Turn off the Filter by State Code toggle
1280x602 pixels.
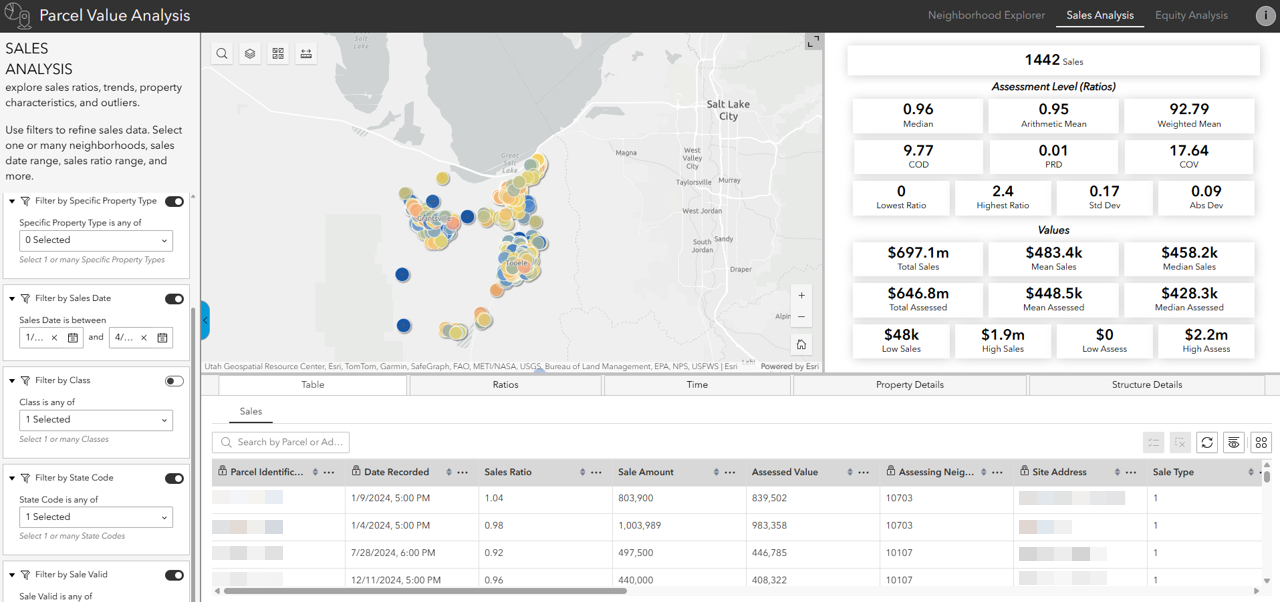[x=174, y=478]
